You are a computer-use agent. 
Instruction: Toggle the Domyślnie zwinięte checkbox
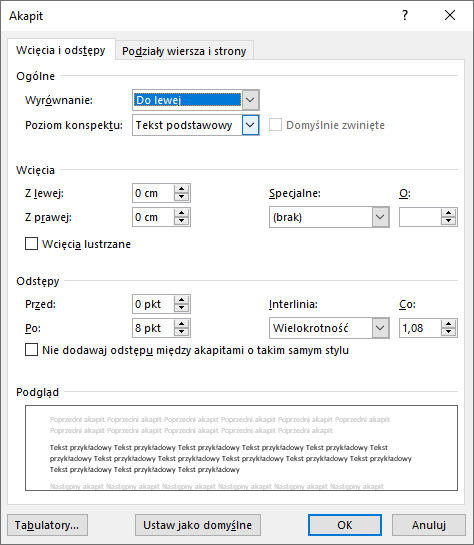[275, 125]
